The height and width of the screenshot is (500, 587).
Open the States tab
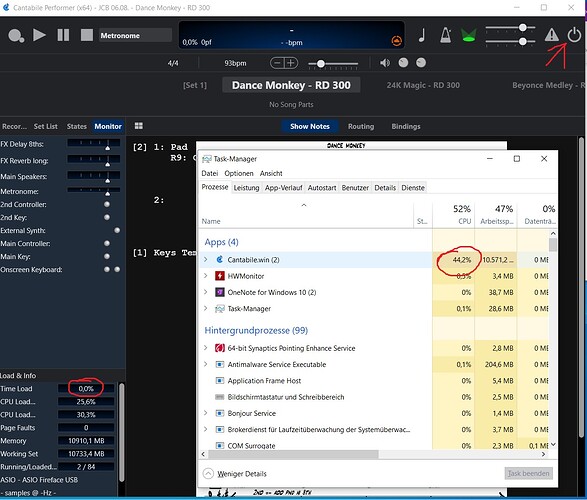pyautogui.click(x=77, y=126)
